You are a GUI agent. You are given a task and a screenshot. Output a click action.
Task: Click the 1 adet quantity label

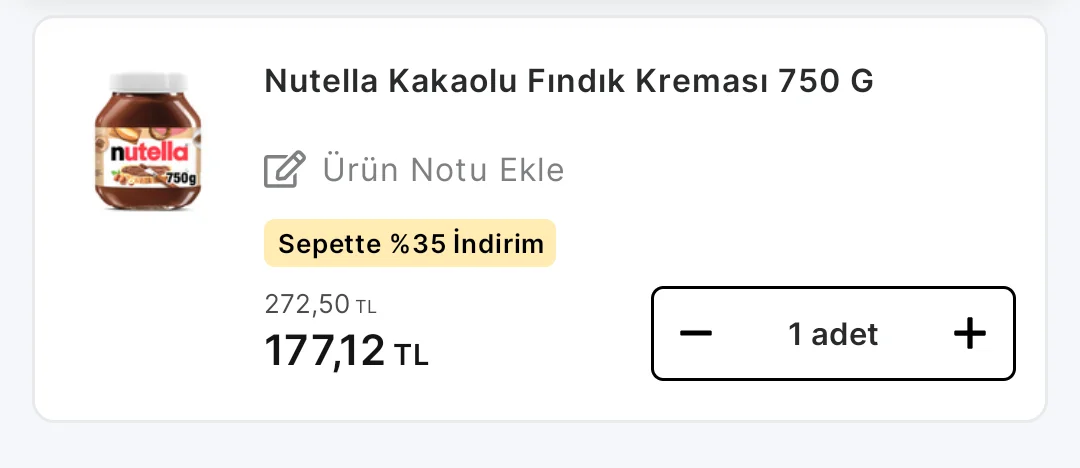(x=833, y=334)
